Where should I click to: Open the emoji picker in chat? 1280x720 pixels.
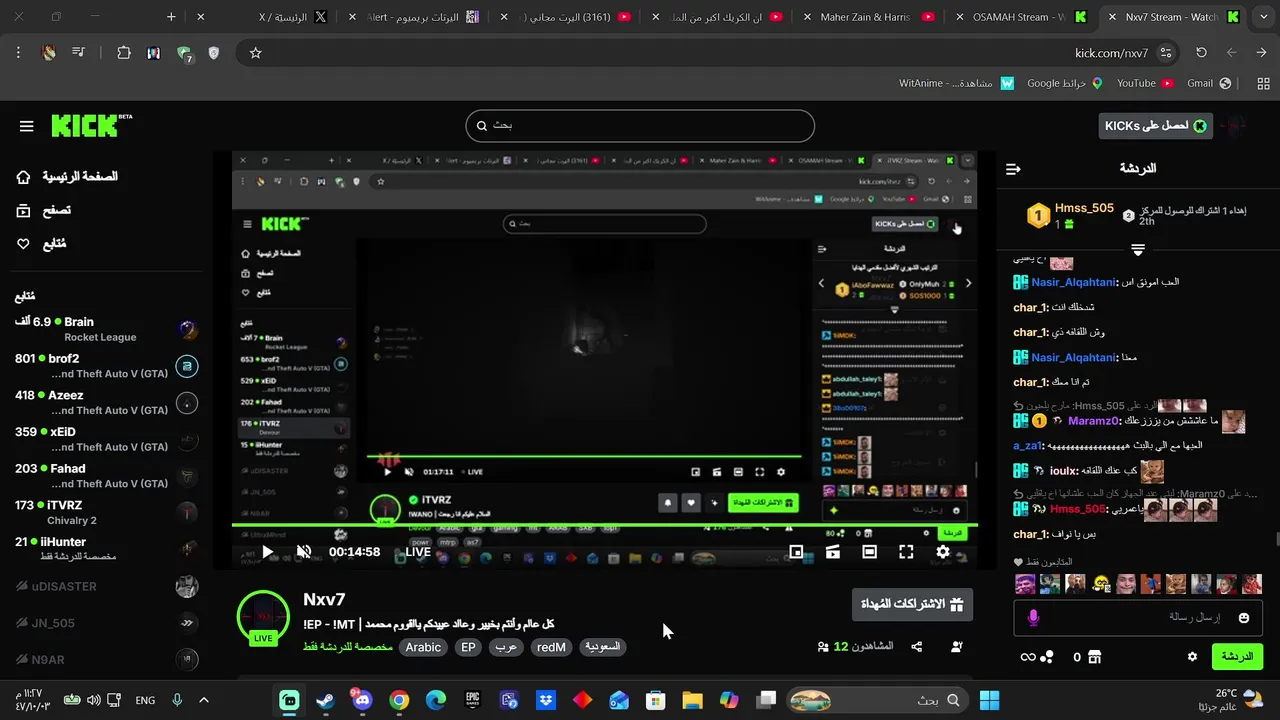tap(1244, 618)
